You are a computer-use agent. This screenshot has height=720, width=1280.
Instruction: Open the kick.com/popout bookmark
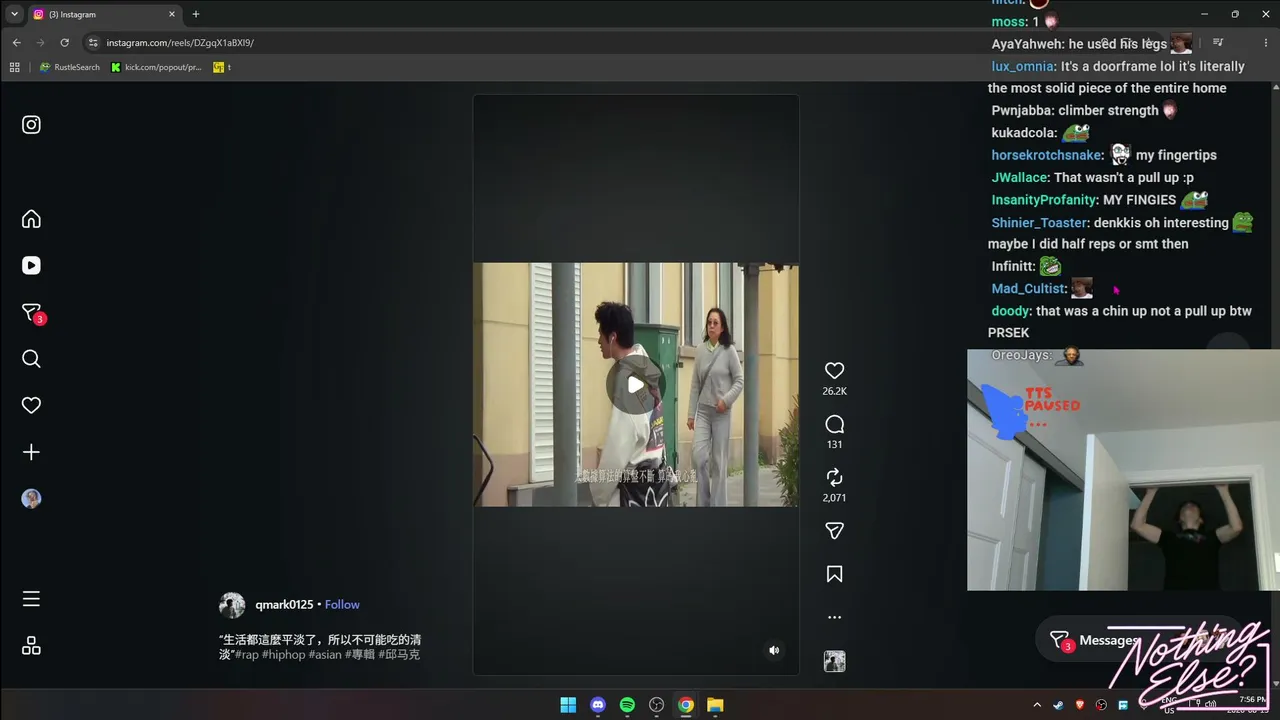[156, 67]
